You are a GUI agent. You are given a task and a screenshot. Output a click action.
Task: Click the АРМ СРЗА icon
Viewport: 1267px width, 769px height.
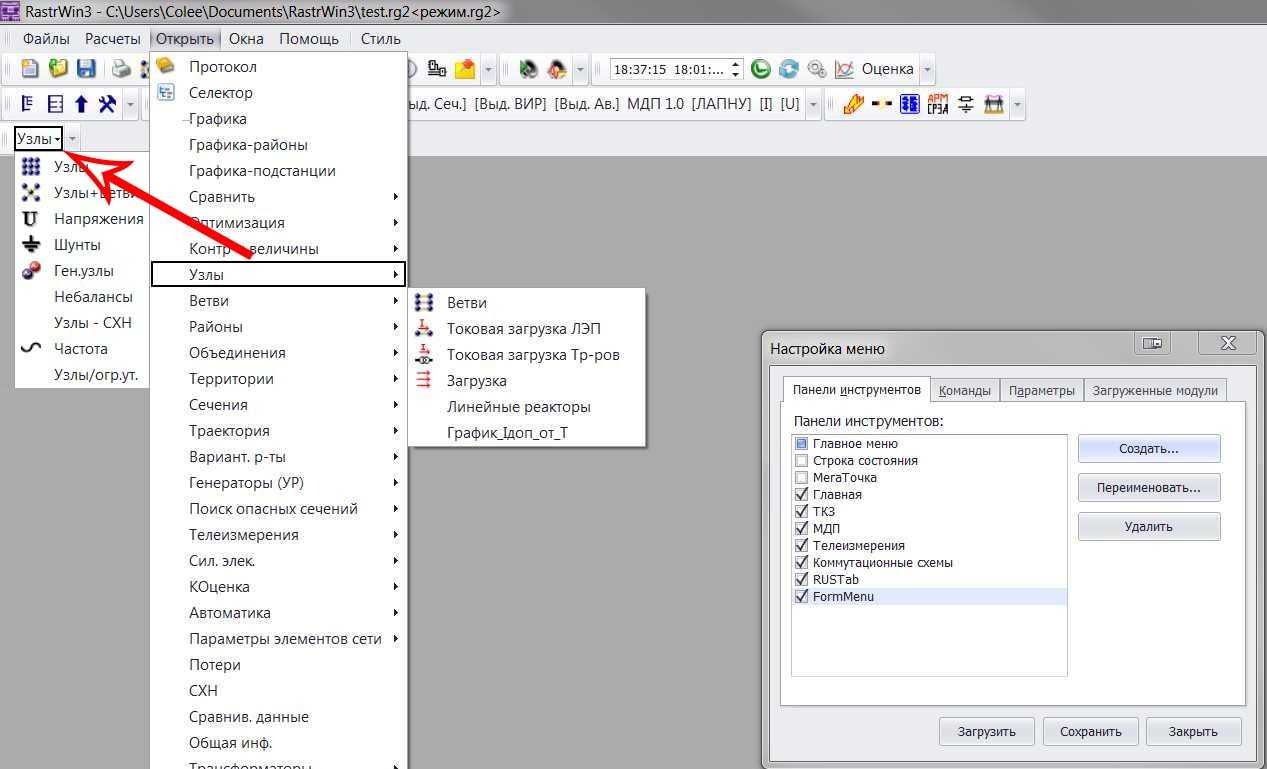point(938,104)
